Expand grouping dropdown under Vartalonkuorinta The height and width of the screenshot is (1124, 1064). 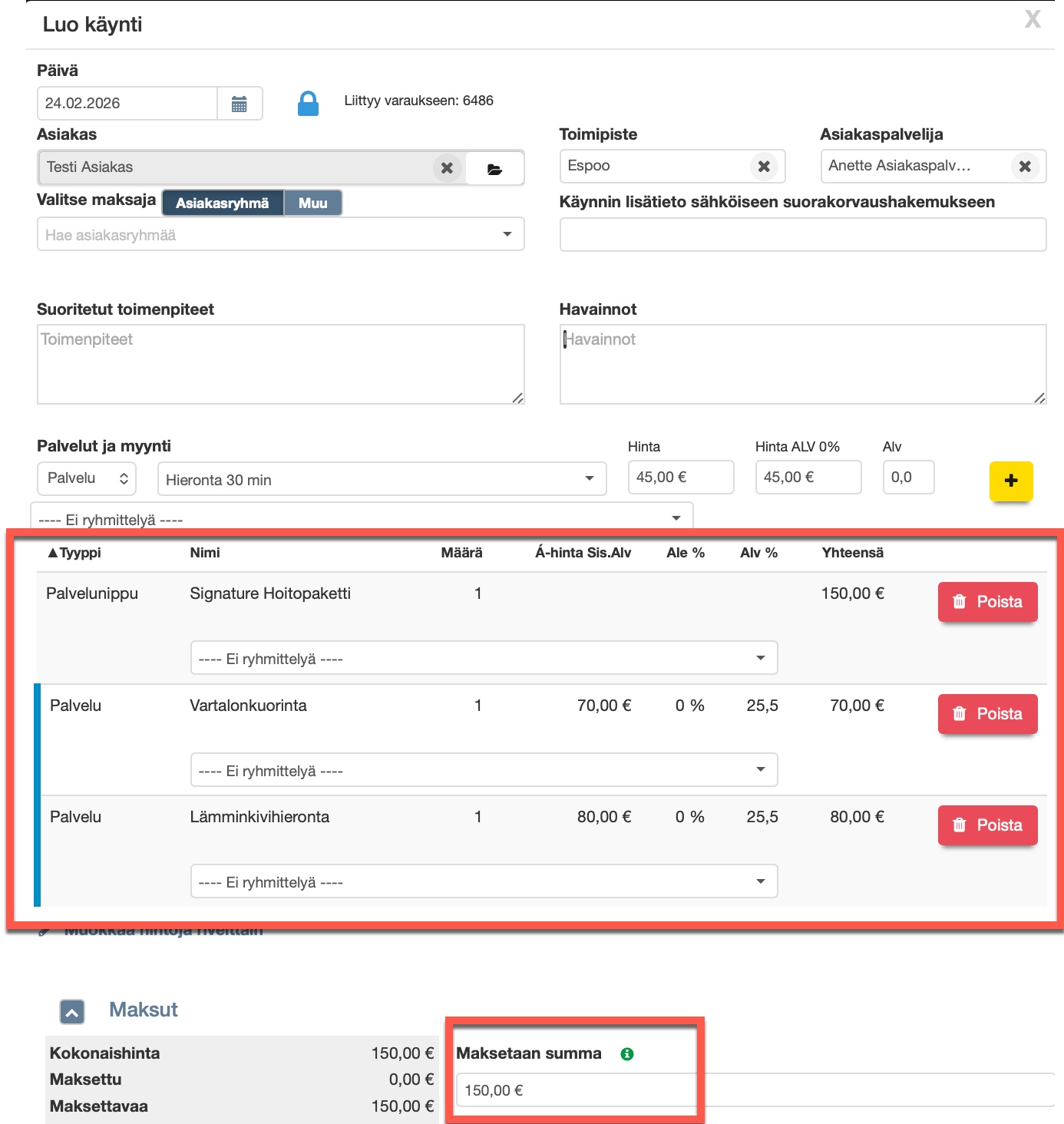[484, 770]
